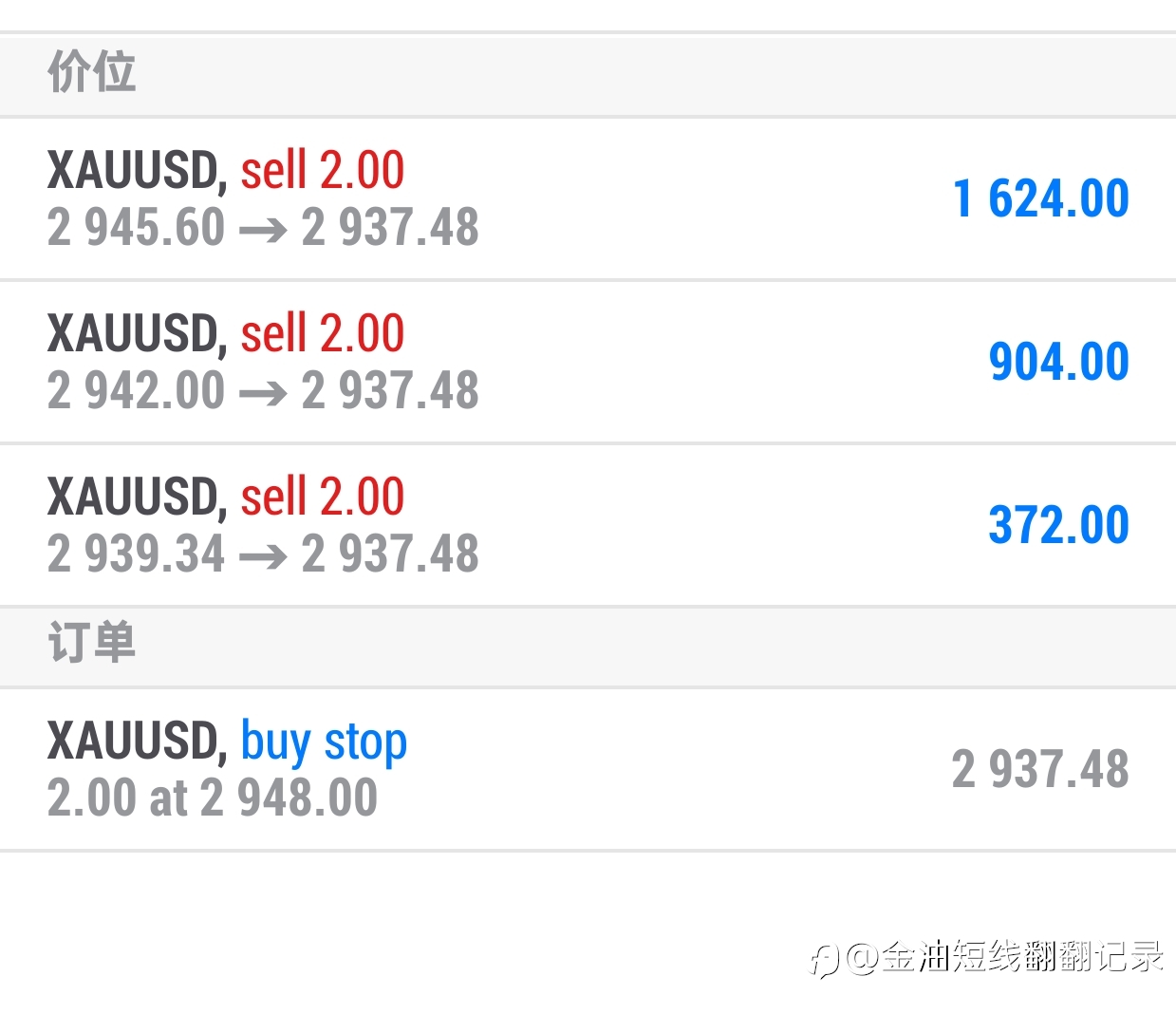Screen dimensions: 1176x1014
Task: Click the arrow in 2 945.60 price row
Action: point(263,230)
